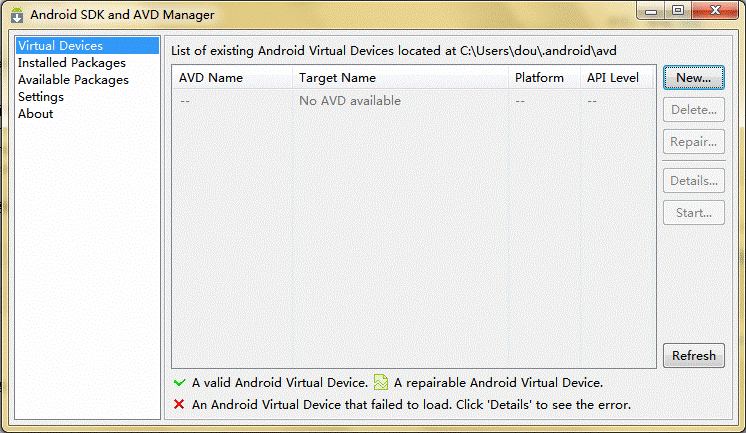This screenshot has width=746, height=433.
Task: Select the 'No AVD available' table row
Action: coord(413,101)
